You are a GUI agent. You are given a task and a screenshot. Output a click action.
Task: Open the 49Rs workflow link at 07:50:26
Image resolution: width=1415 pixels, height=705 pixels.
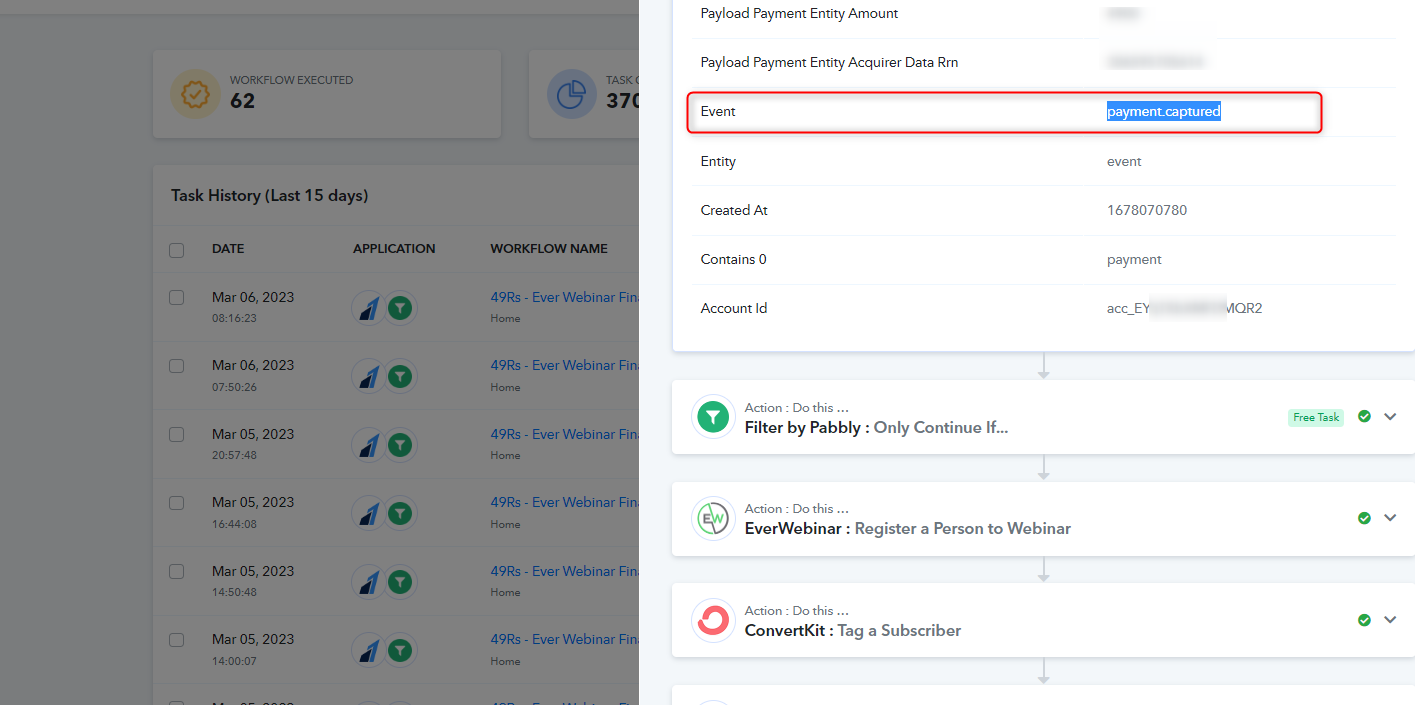[565, 366]
